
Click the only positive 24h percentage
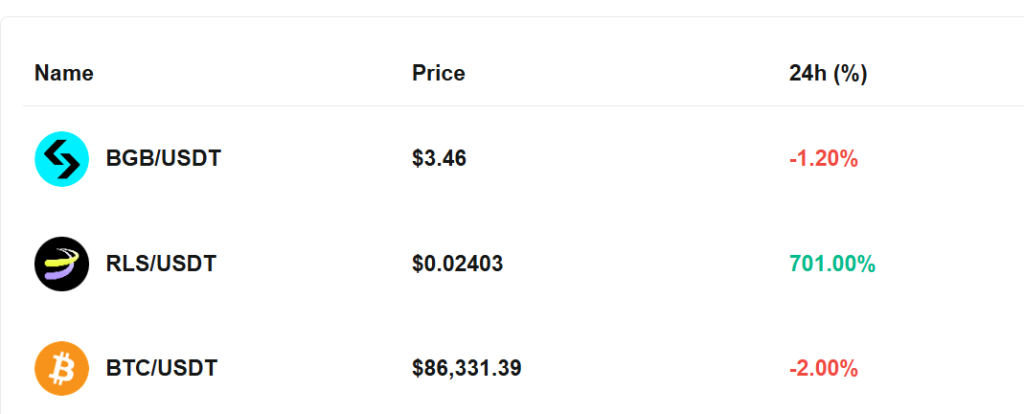tap(832, 264)
